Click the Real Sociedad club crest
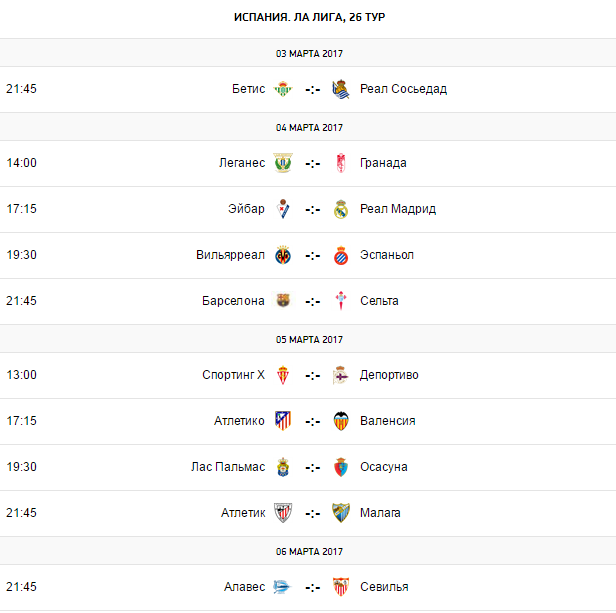The height and width of the screenshot is (613, 616). click(x=341, y=89)
